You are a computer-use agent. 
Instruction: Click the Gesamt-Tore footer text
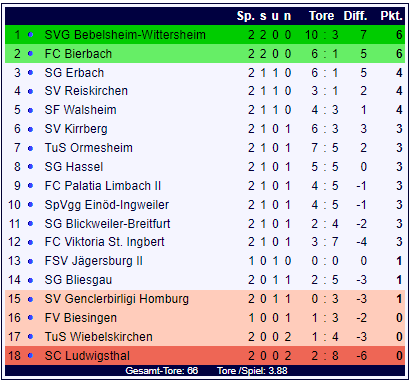click(x=162, y=370)
